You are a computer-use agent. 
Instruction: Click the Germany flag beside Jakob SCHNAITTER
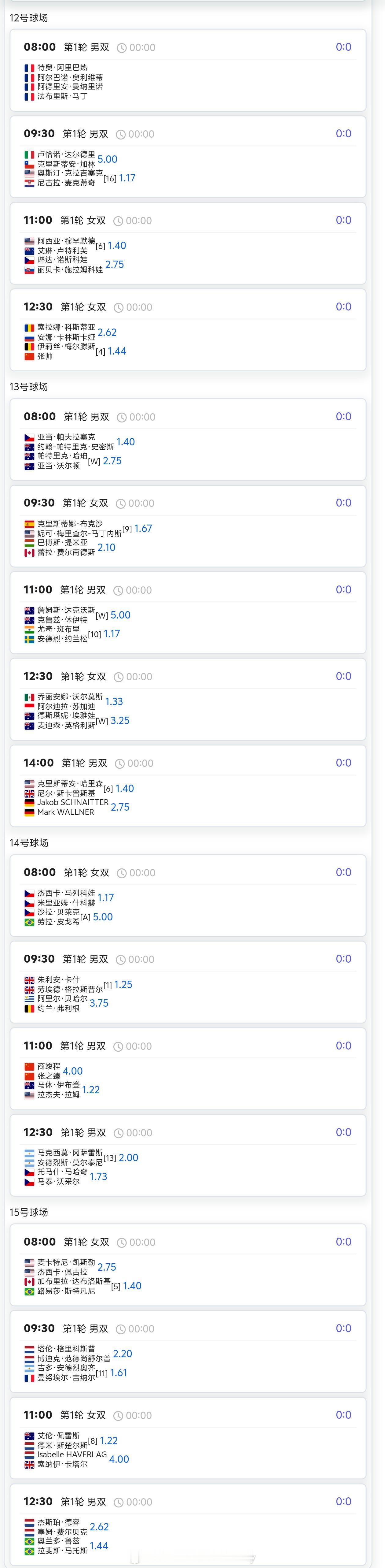point(29,802)
